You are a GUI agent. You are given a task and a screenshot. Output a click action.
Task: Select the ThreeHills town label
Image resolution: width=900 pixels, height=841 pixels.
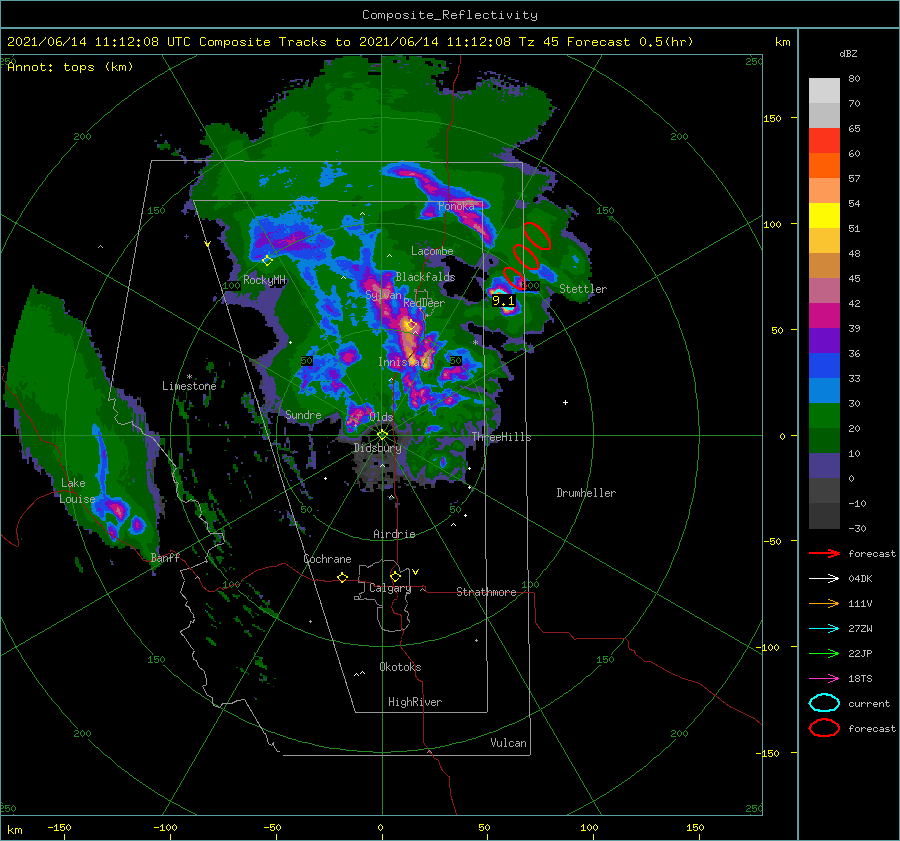[502, 437]
